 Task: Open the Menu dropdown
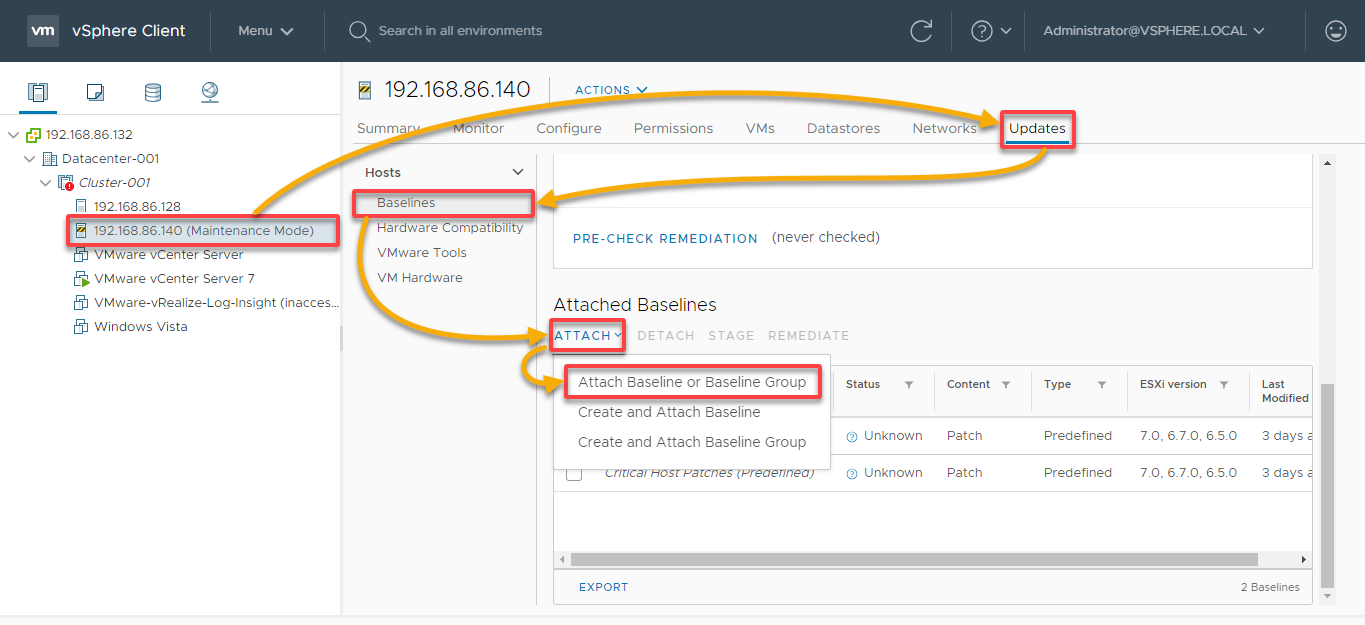coord(266,31)
